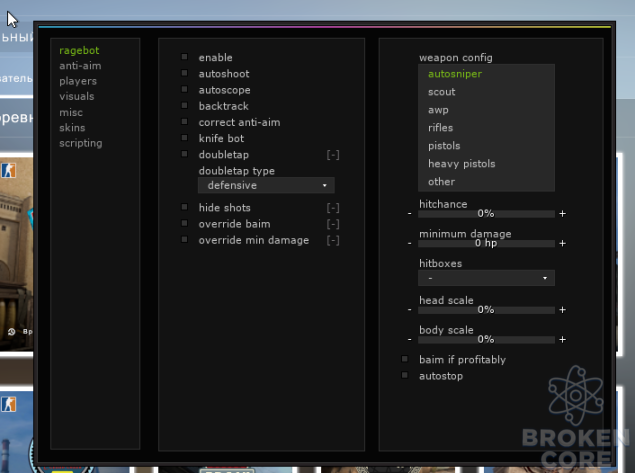Click the plus icon next to head scale

tap(563, 310)
